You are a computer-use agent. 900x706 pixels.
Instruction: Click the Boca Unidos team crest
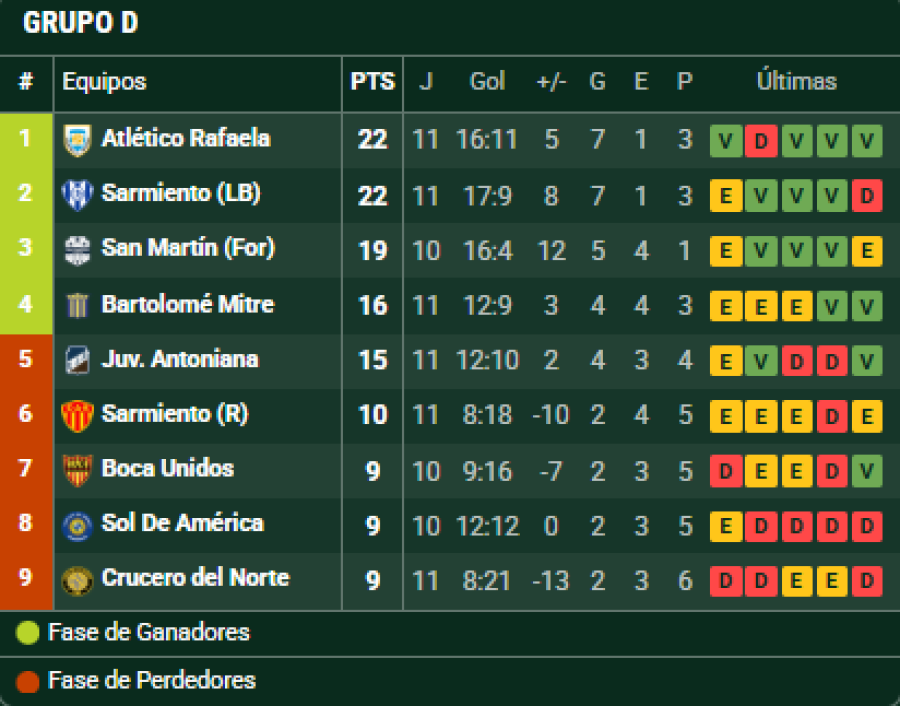pyautogui.click(x=77, y=469)
